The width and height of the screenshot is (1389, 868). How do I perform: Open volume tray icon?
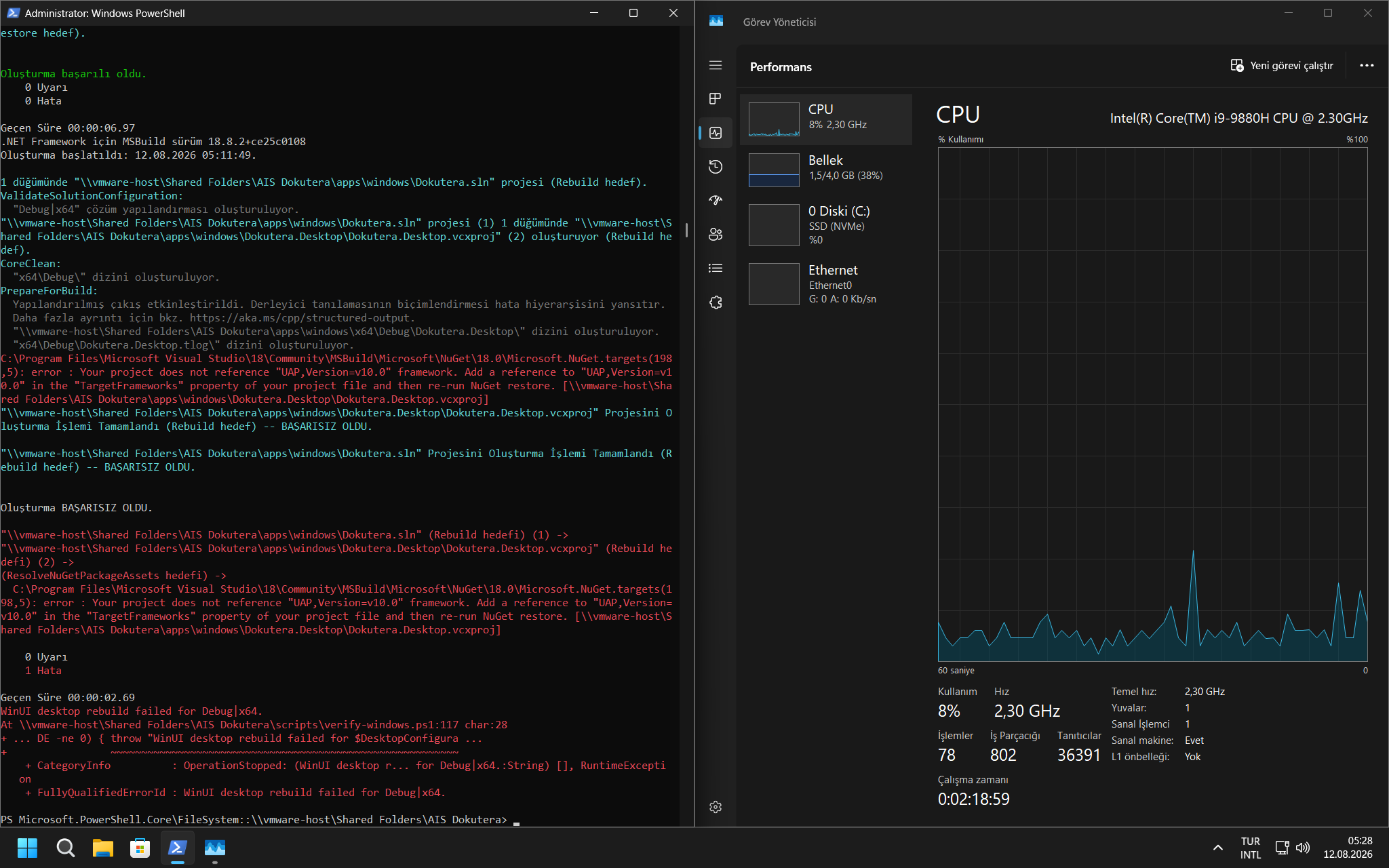[1302, 848]
